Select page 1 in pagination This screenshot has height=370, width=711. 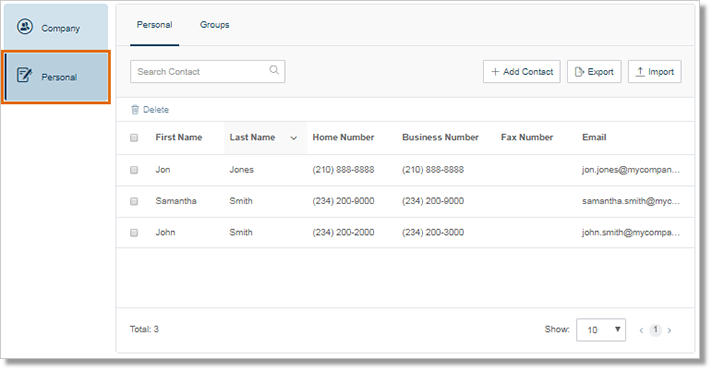tap(655, 330)
